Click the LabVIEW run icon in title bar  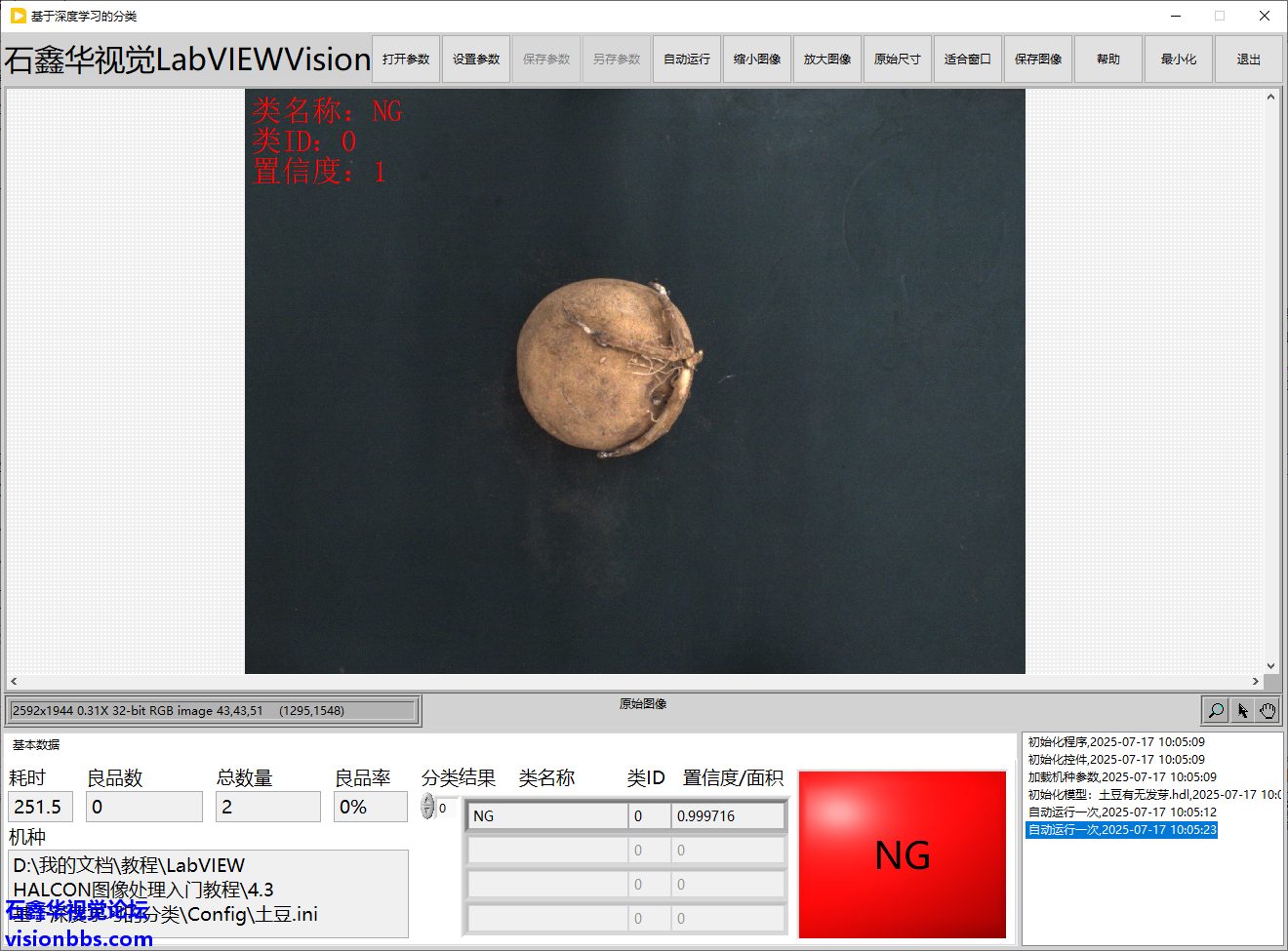coord(18,16)
